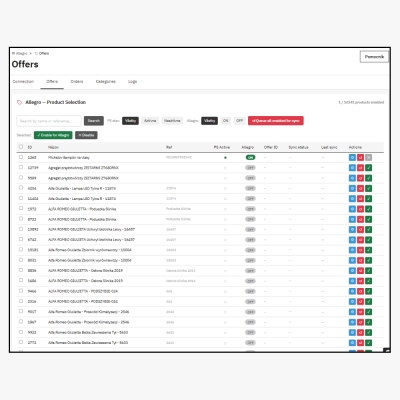Click the green checkmark icon in row 1867
This screenshot has width=400, height=400.
pos(368,322)
